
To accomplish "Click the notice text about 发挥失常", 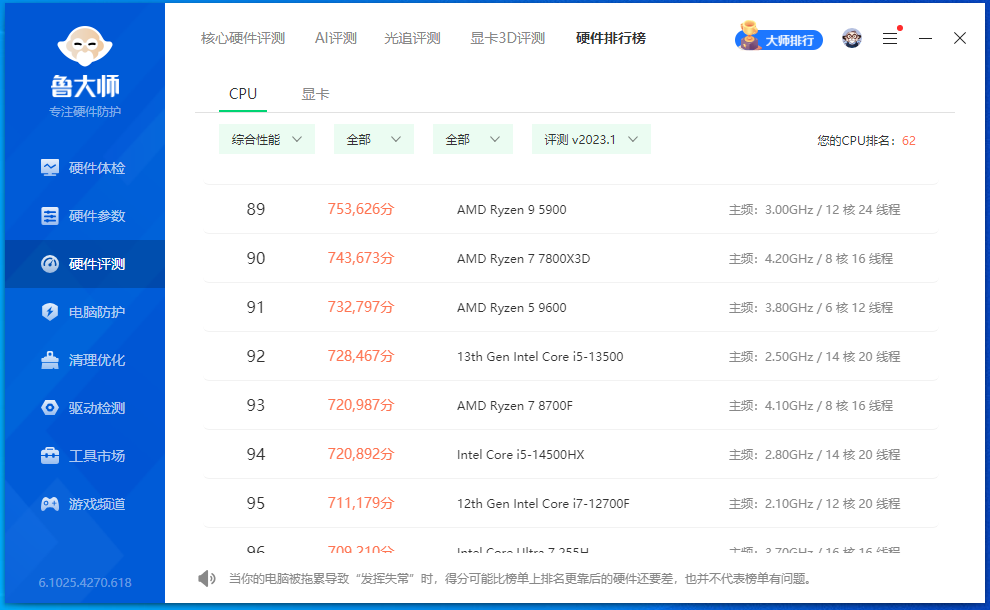I will tap(520, 579).
